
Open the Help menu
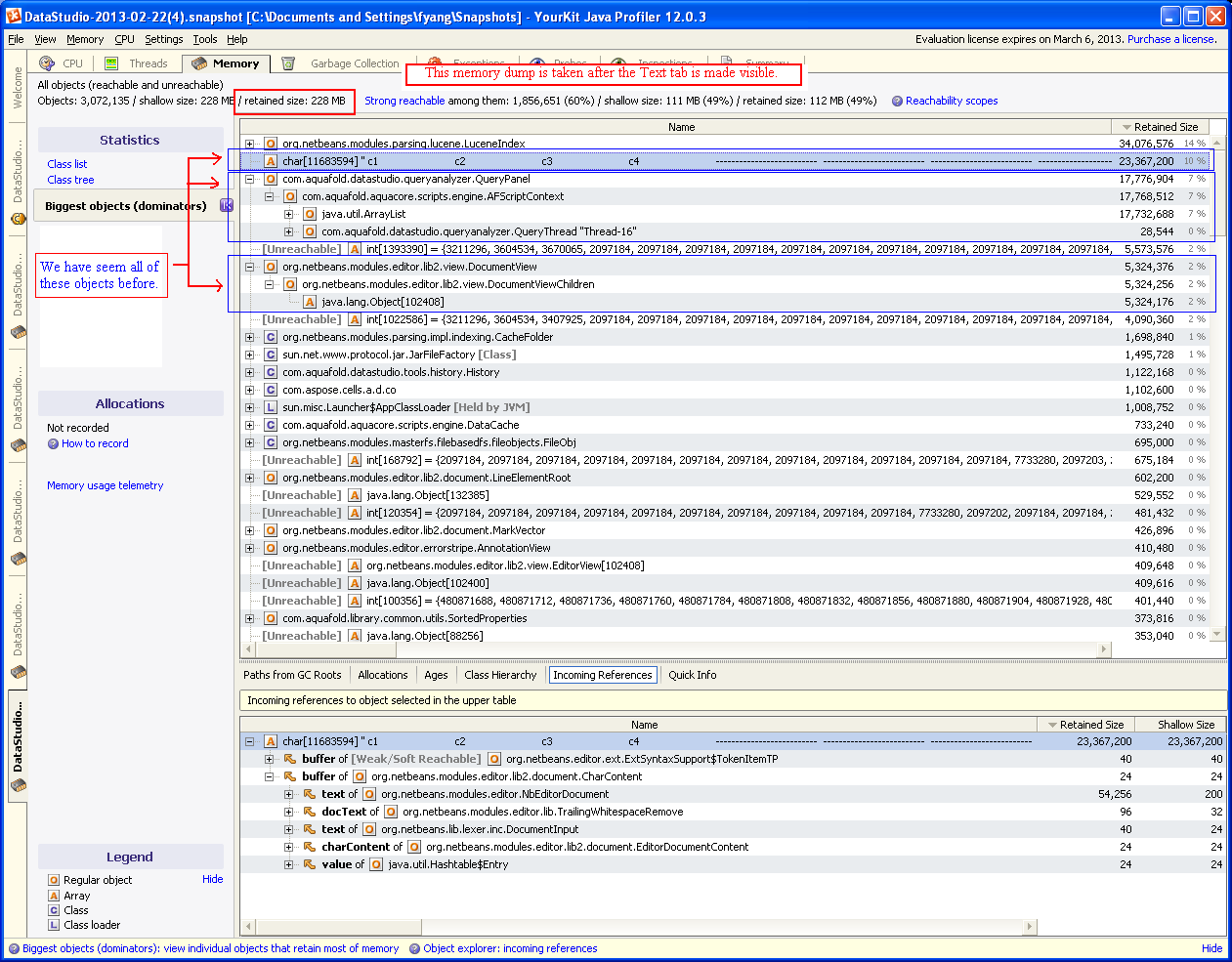point(237,39)
